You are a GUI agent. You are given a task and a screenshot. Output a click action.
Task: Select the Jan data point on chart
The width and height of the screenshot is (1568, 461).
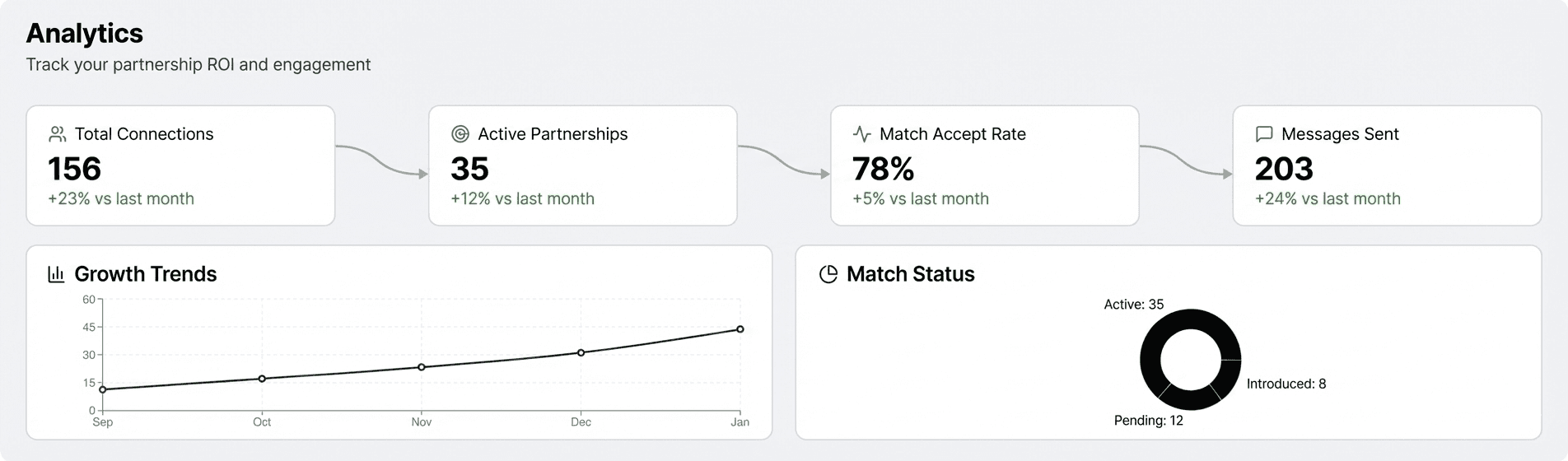pyautogui.click(x=740, y=329)
